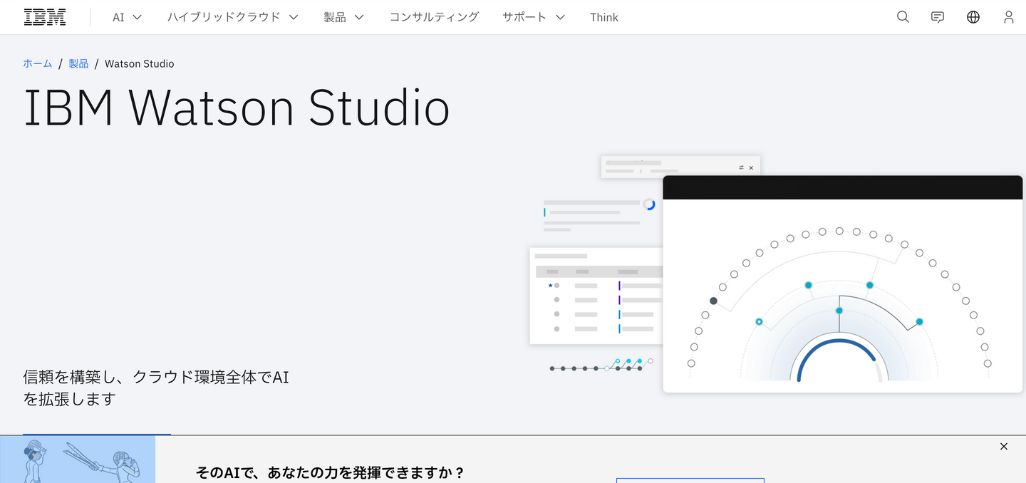Screen dimensions: 1026x483
Task: Expand the ハイブリッドクラウド menu
Action: pyautogui.click(x=233, y=17)
